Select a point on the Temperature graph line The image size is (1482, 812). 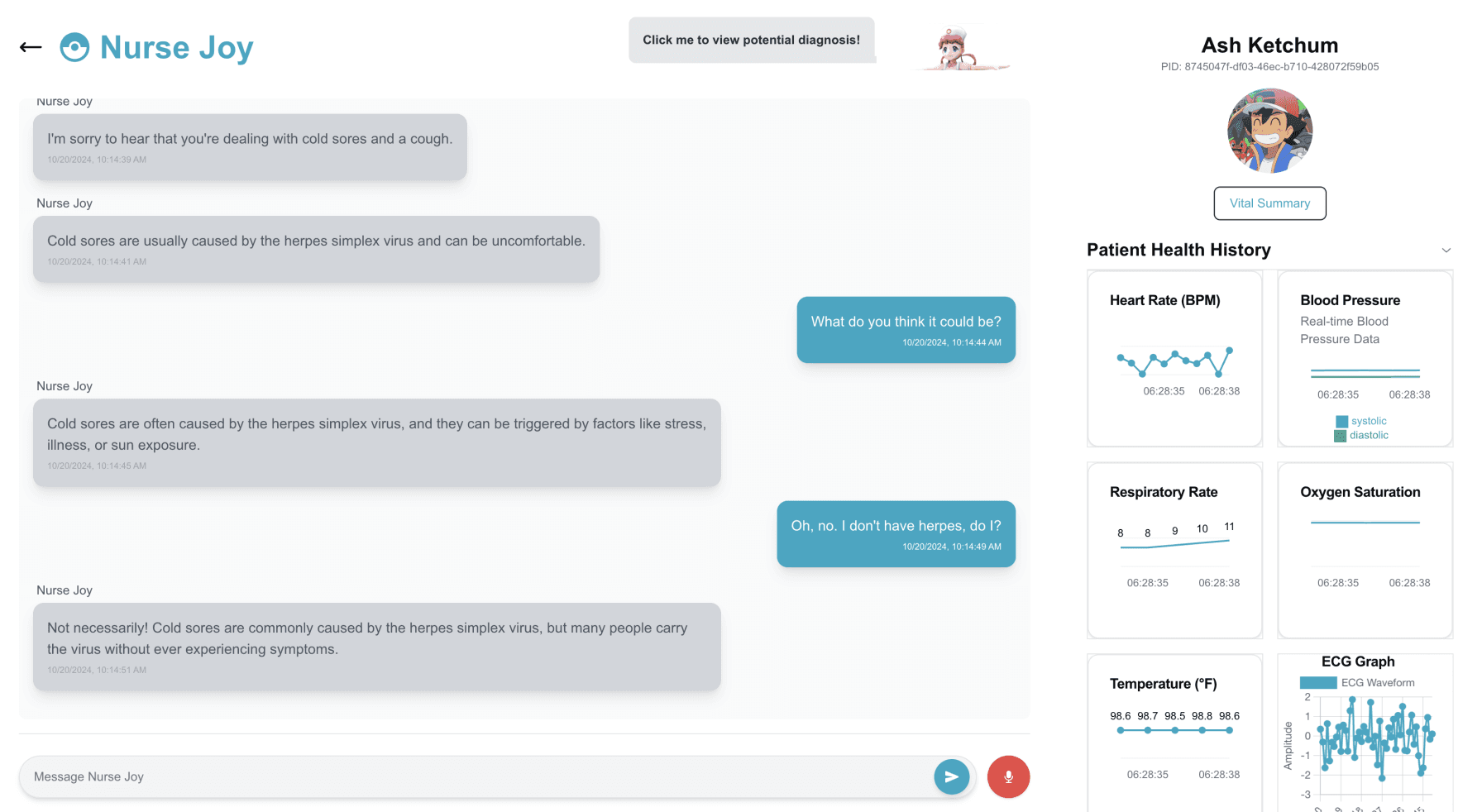tap(1174, 731)
